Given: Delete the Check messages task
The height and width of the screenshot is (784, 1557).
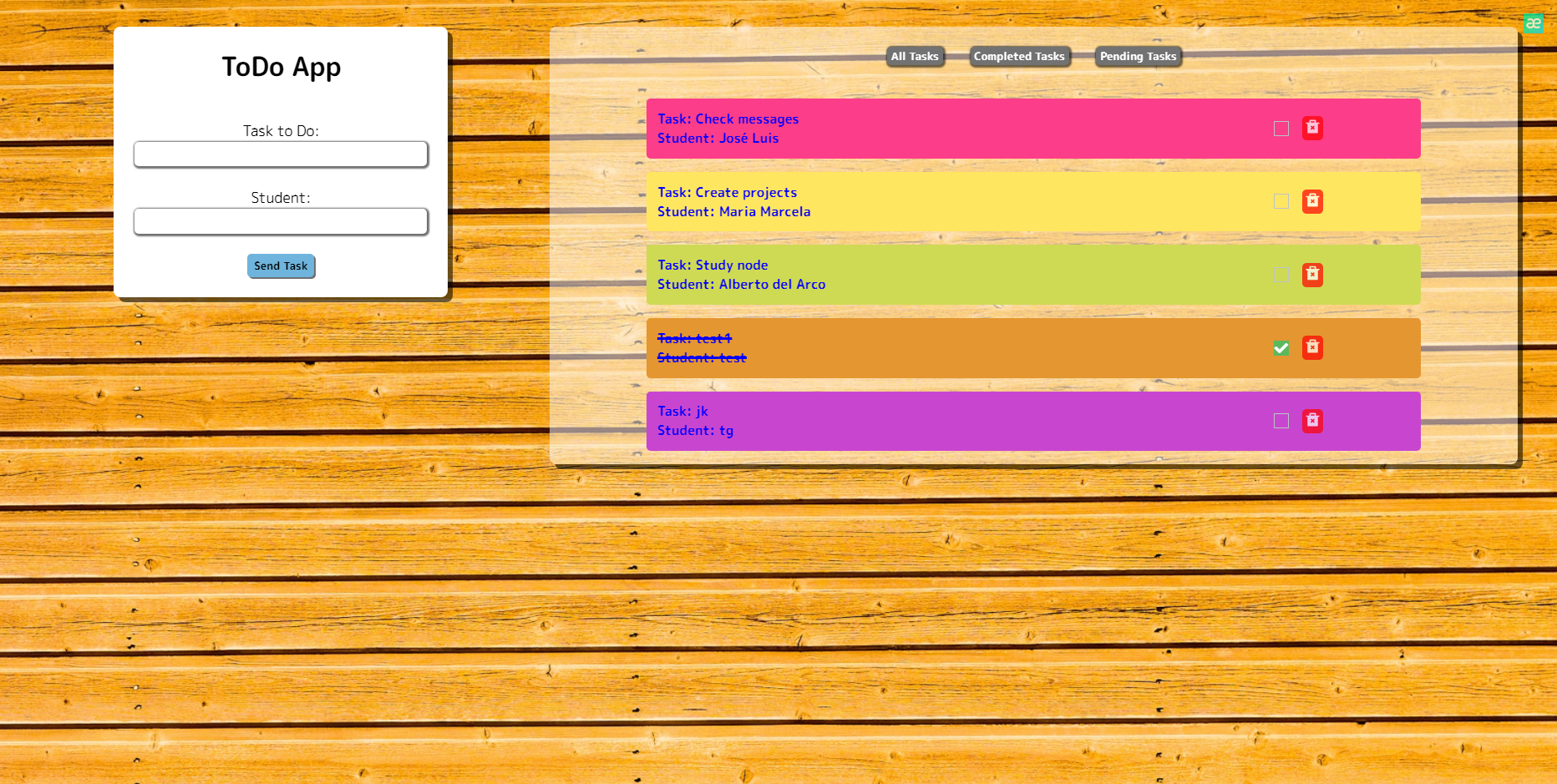Looking at the screenshot, I should coord(1312,128).
